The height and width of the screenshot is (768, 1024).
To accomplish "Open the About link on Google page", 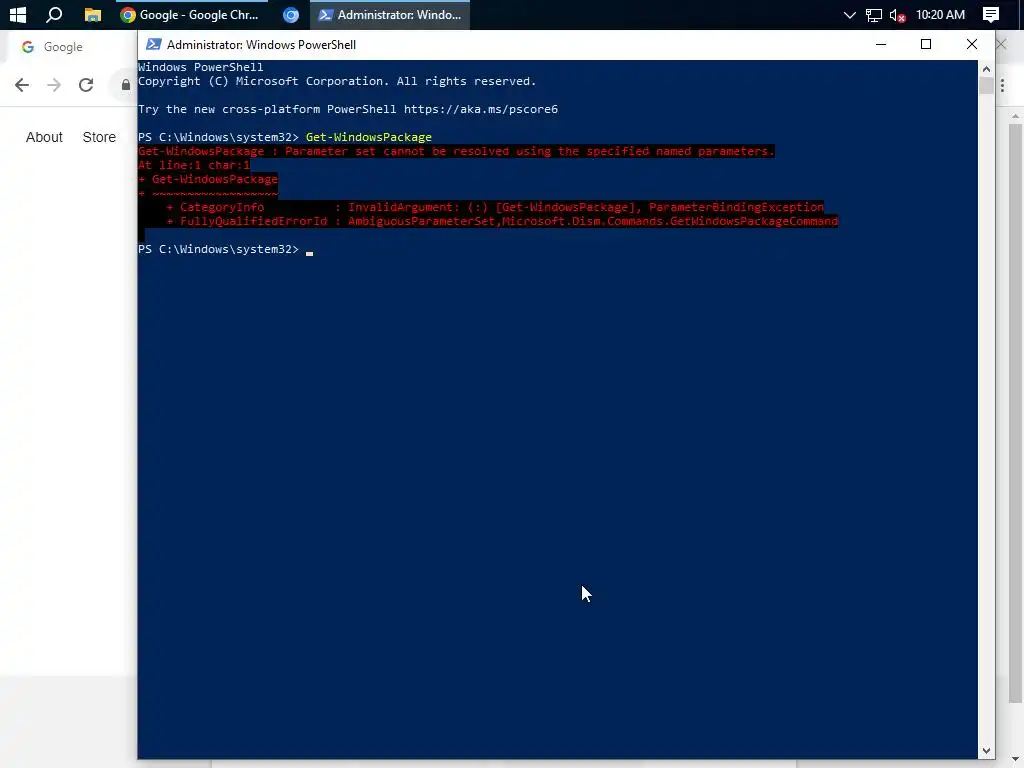I will 44,137.
